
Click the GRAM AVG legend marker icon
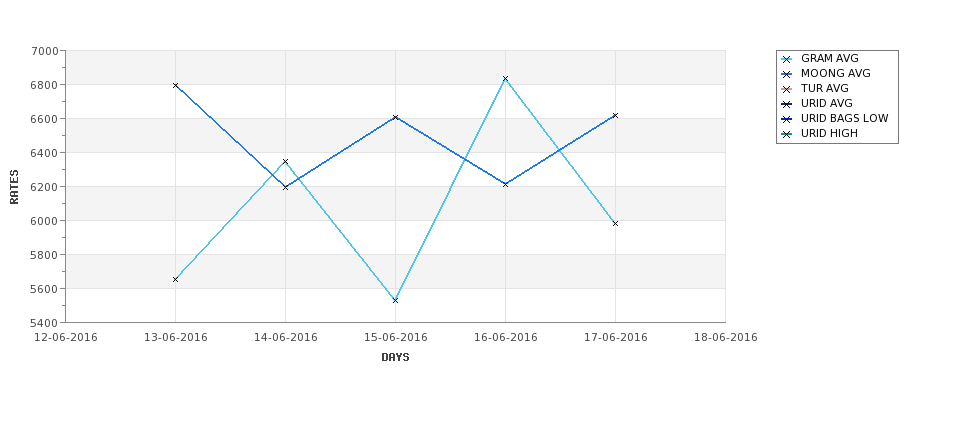787,59
